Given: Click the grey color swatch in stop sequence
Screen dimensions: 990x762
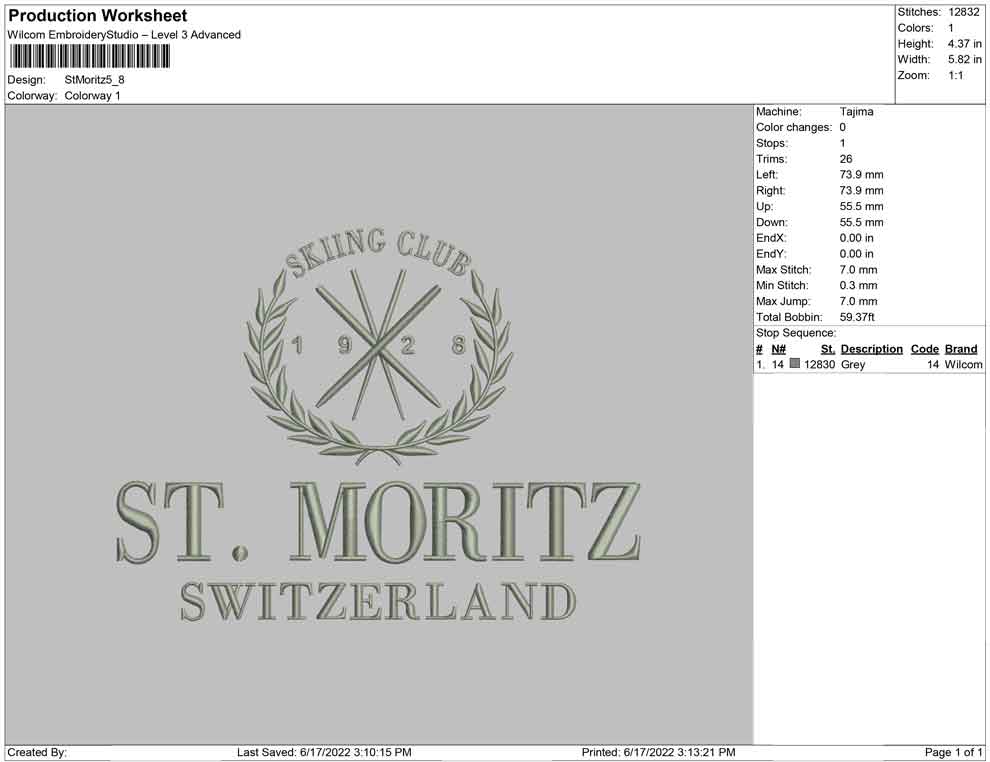Looking at the screenshot, I should coord(795,364).
